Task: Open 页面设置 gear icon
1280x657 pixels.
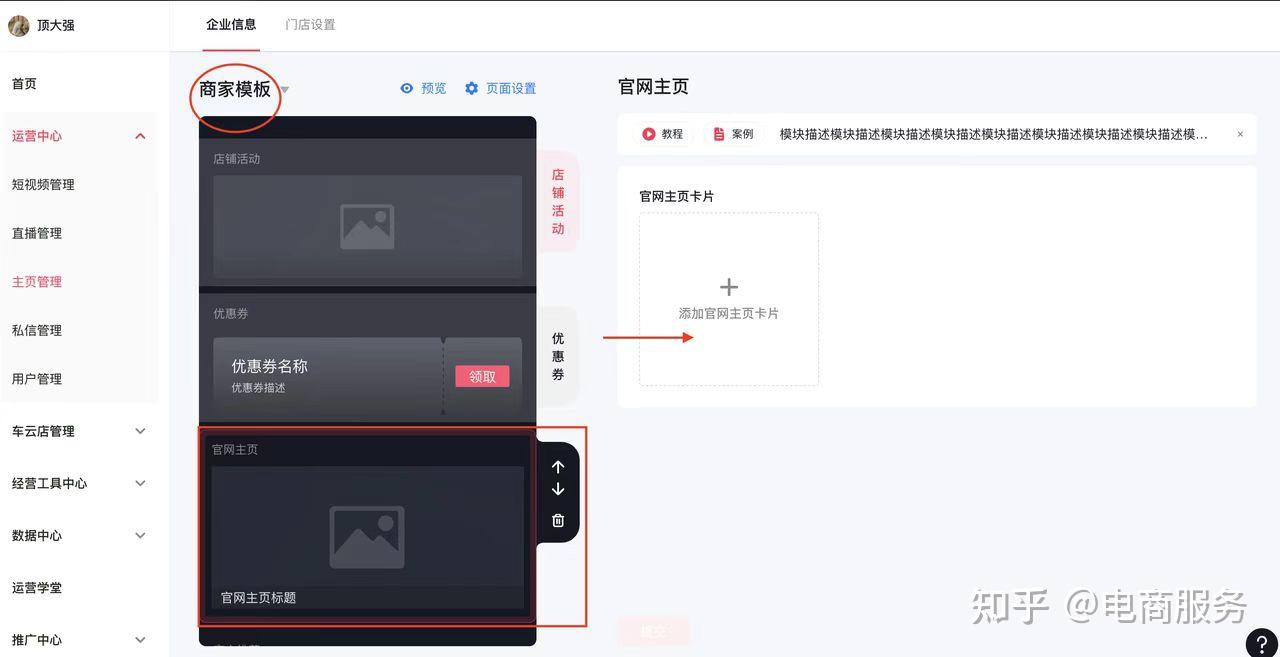Action: pyautogui.click(x=472, y=88)
